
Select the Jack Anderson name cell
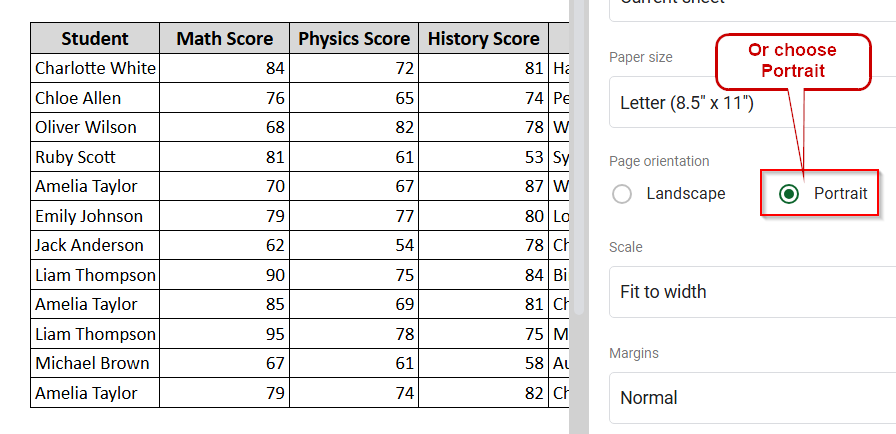click(95, 246)
